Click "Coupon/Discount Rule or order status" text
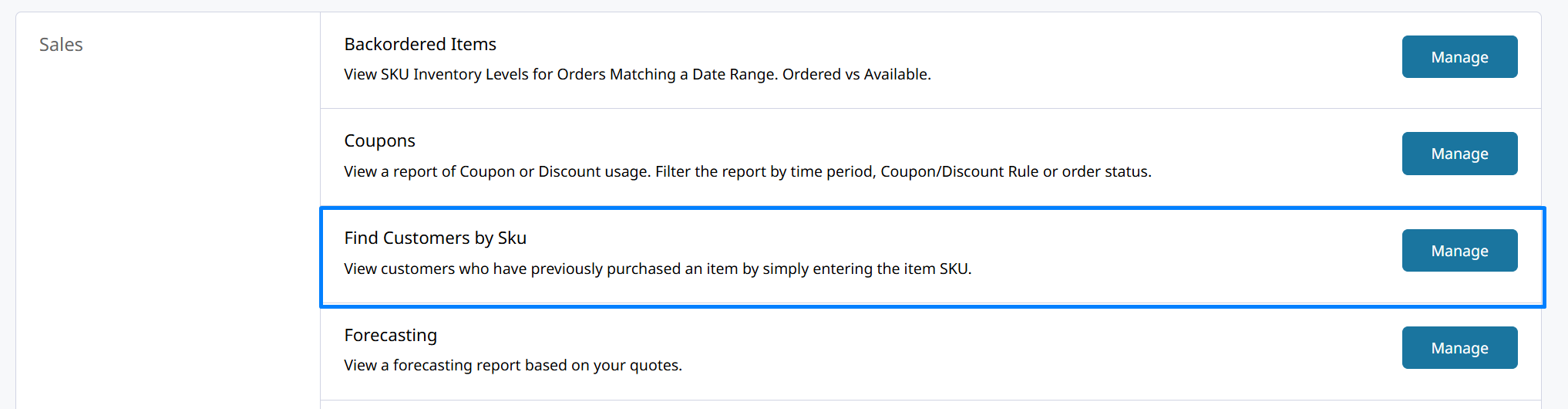This screenshot has width=1568, height=409. [1016, 171]
